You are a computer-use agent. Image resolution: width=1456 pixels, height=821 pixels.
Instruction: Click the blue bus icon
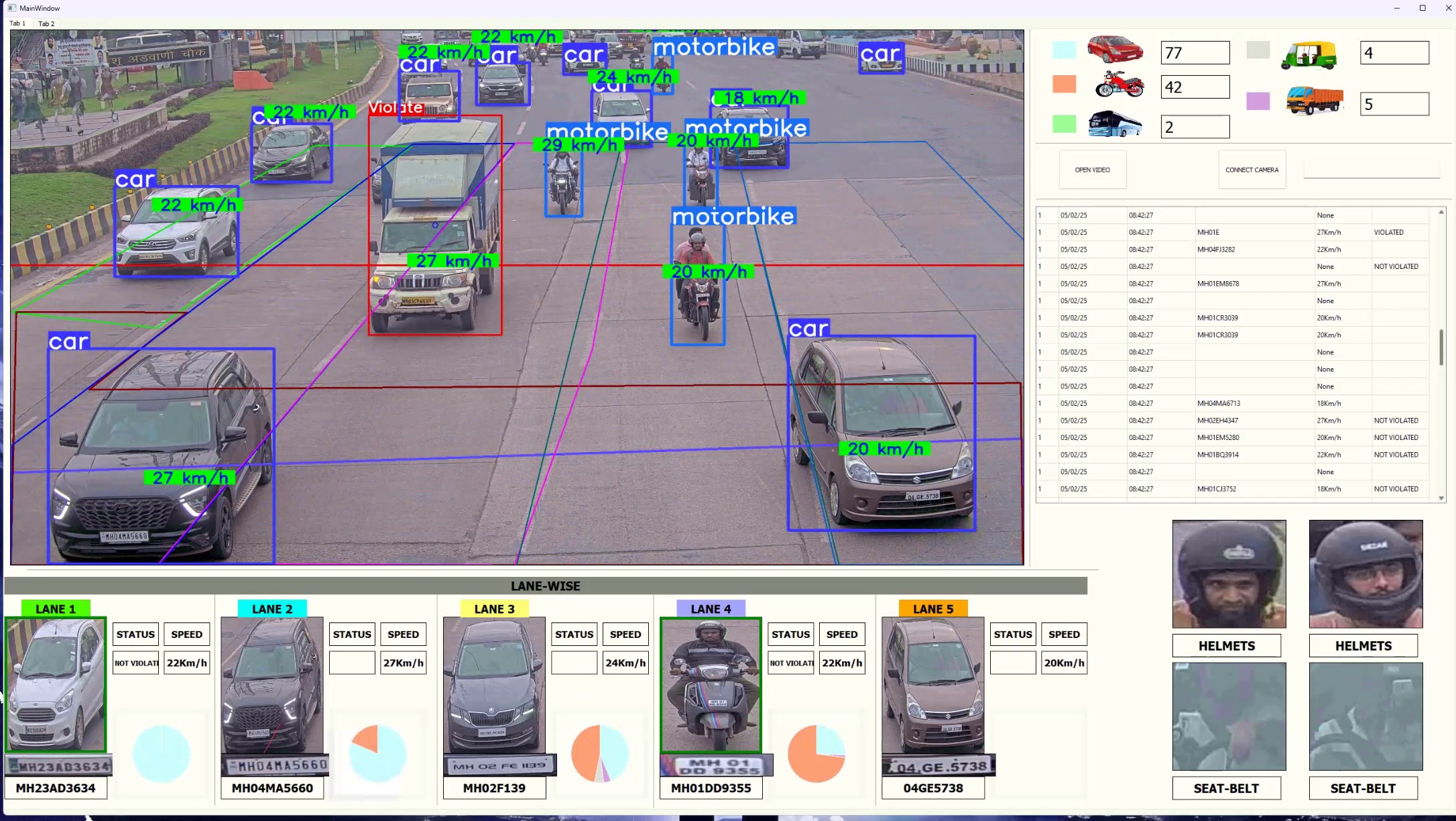pos(1115,124)
